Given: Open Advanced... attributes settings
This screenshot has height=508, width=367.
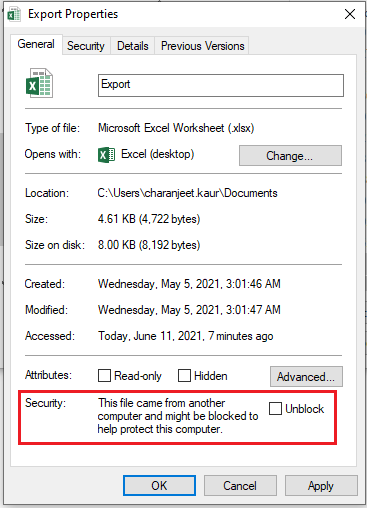Looking at the screenshot, I should (306, 376).
